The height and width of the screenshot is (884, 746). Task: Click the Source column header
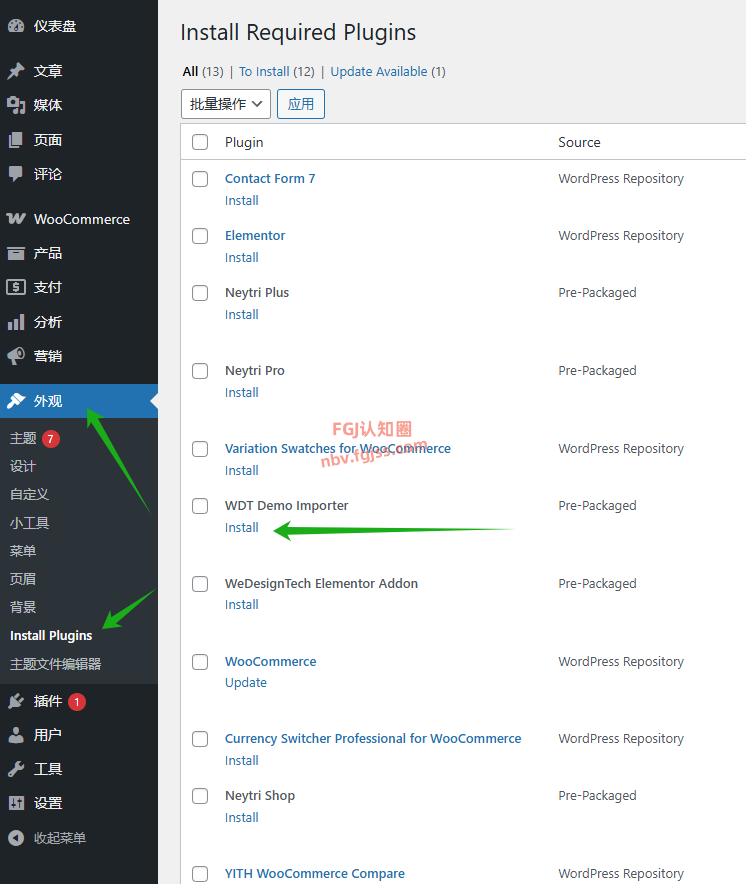(579, 142)
